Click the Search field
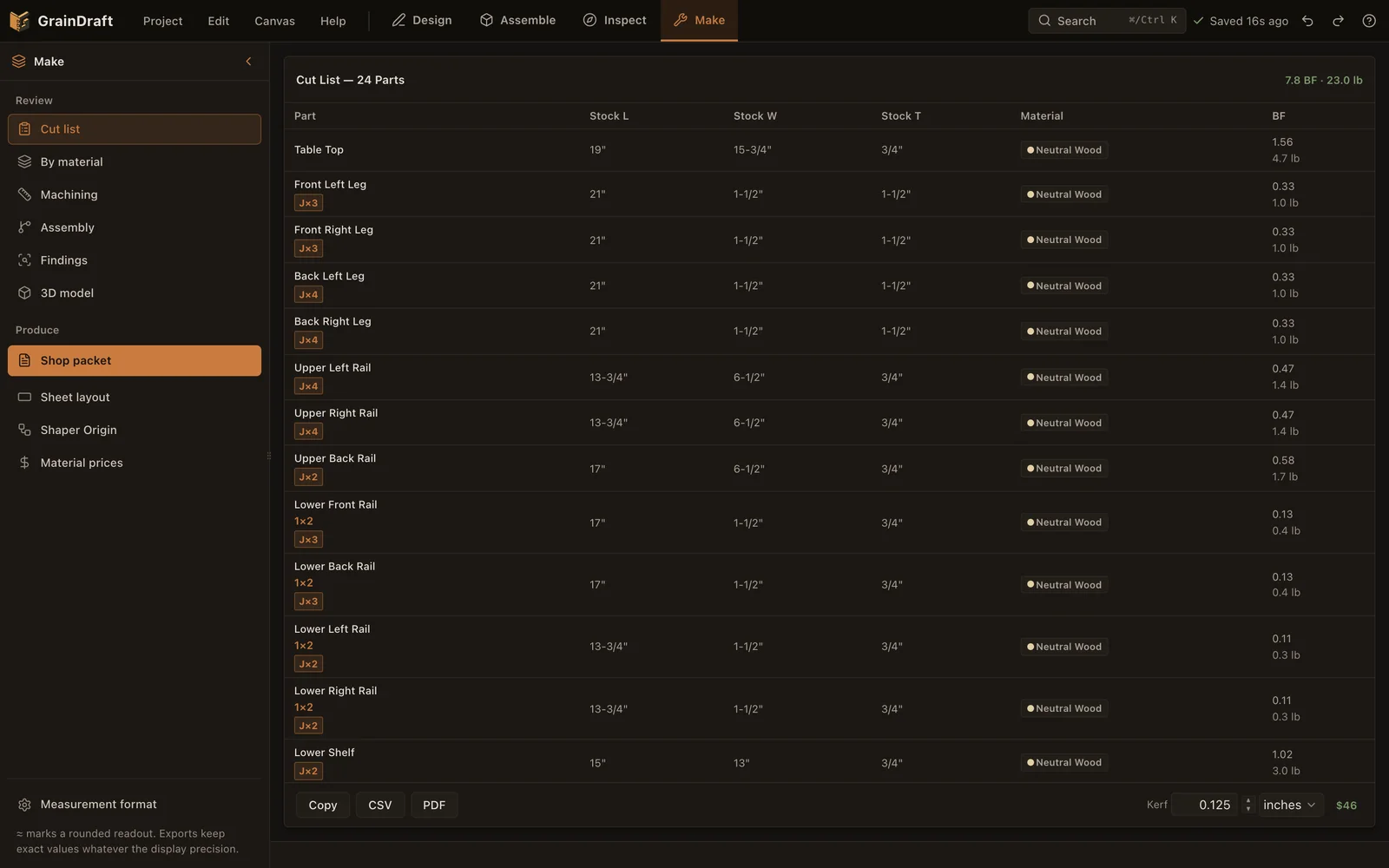 tap(1107, 21)
